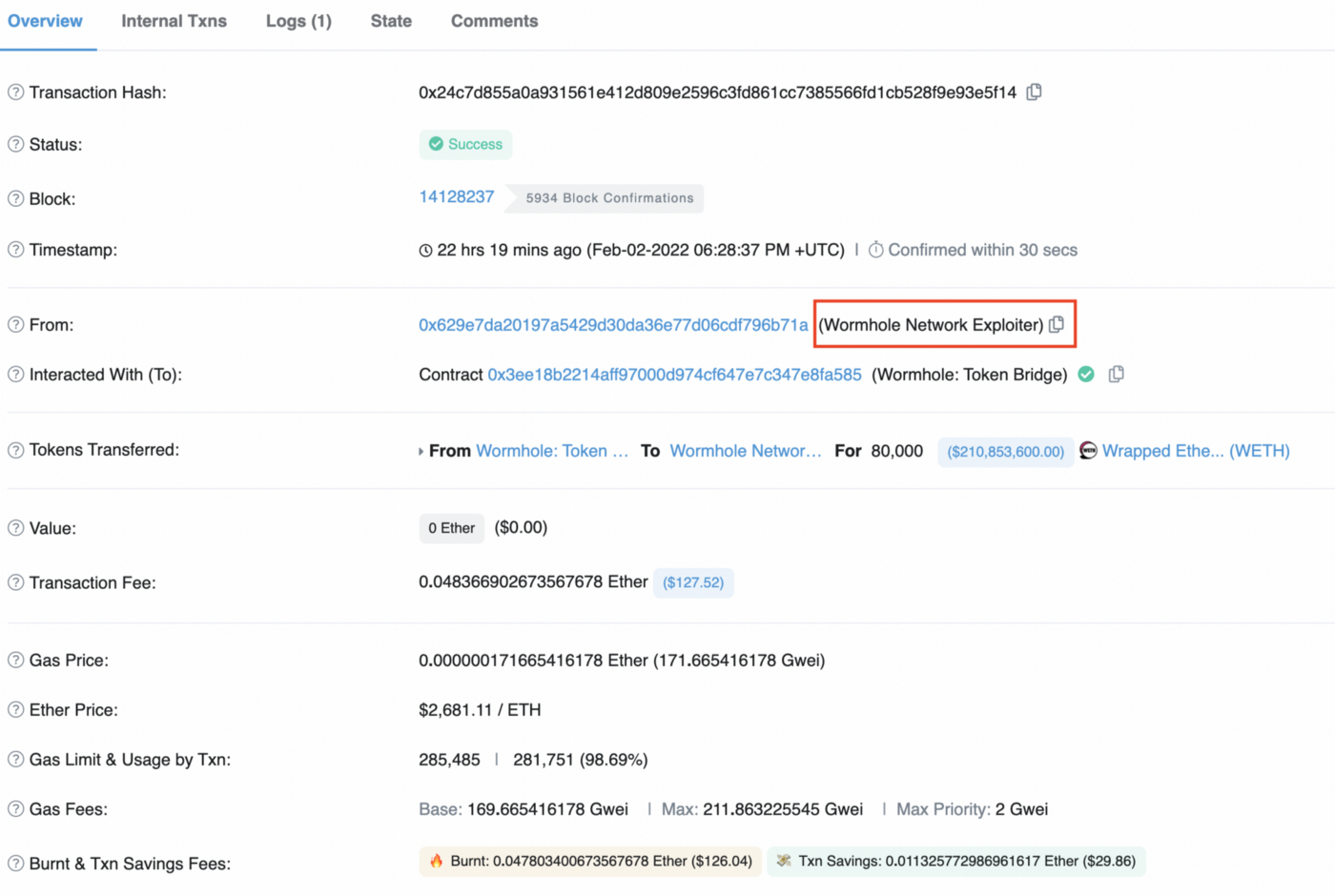Viewport: 1335px width, 896px height.
Task: Click the 281,751 (98.69%) gas usage value
Action: point(581,760)
